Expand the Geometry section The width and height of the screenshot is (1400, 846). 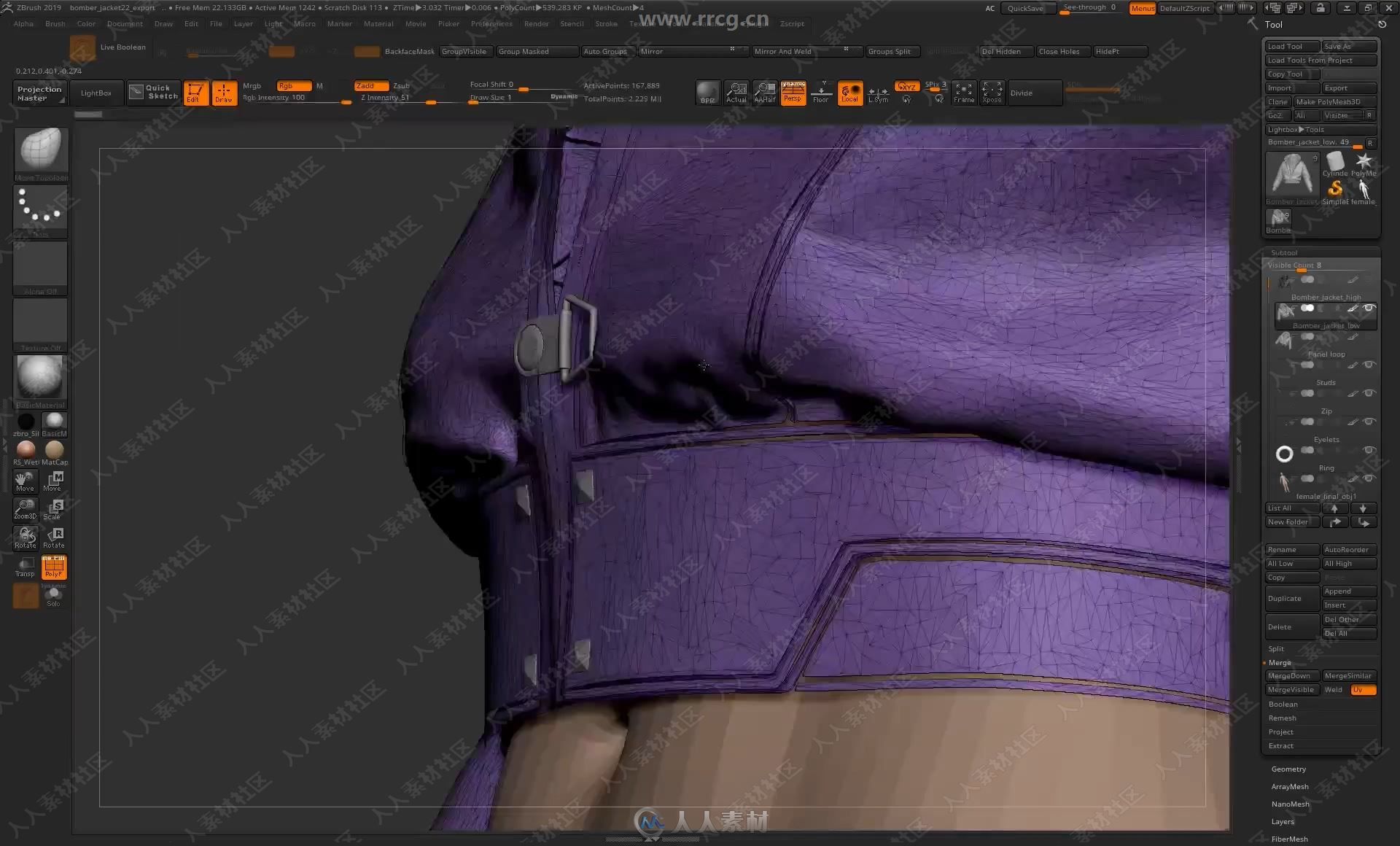tap(1288, 769)
